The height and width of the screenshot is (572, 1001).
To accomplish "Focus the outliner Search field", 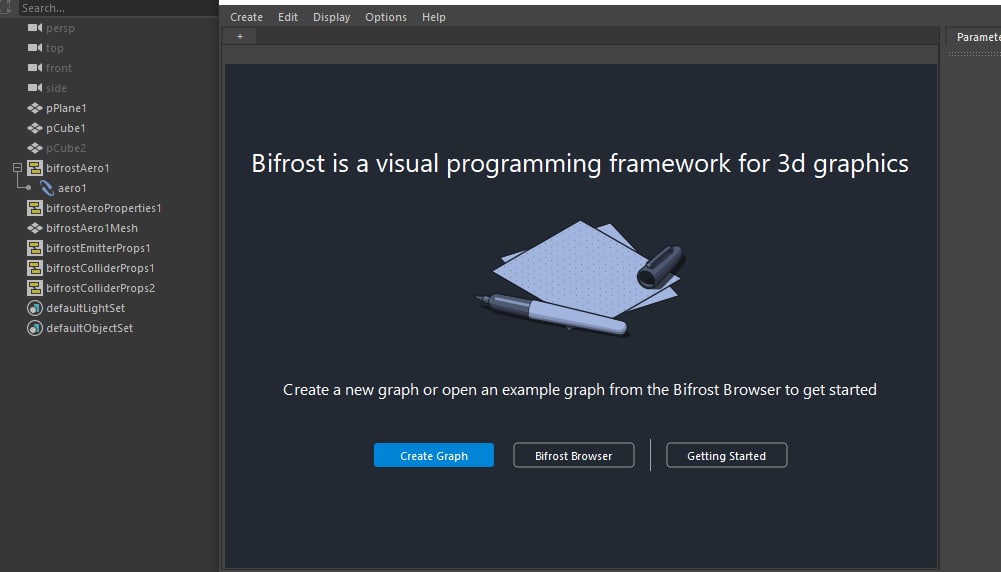I will (118, 8).
